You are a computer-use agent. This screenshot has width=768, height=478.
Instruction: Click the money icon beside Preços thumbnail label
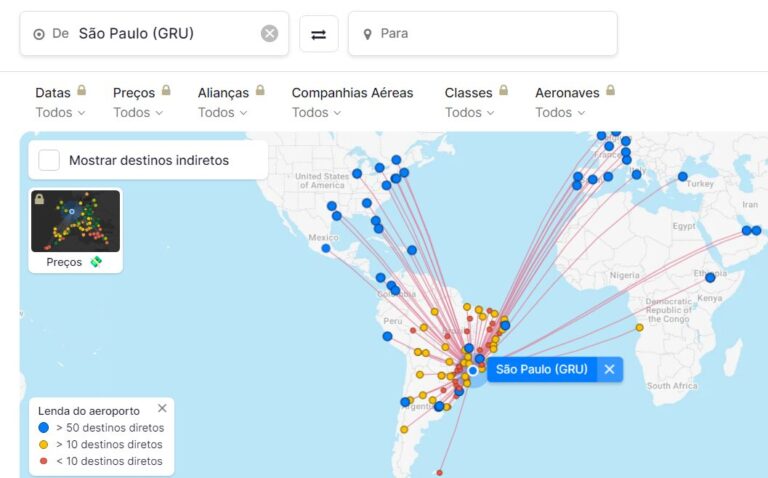click(x=96, y=262)
